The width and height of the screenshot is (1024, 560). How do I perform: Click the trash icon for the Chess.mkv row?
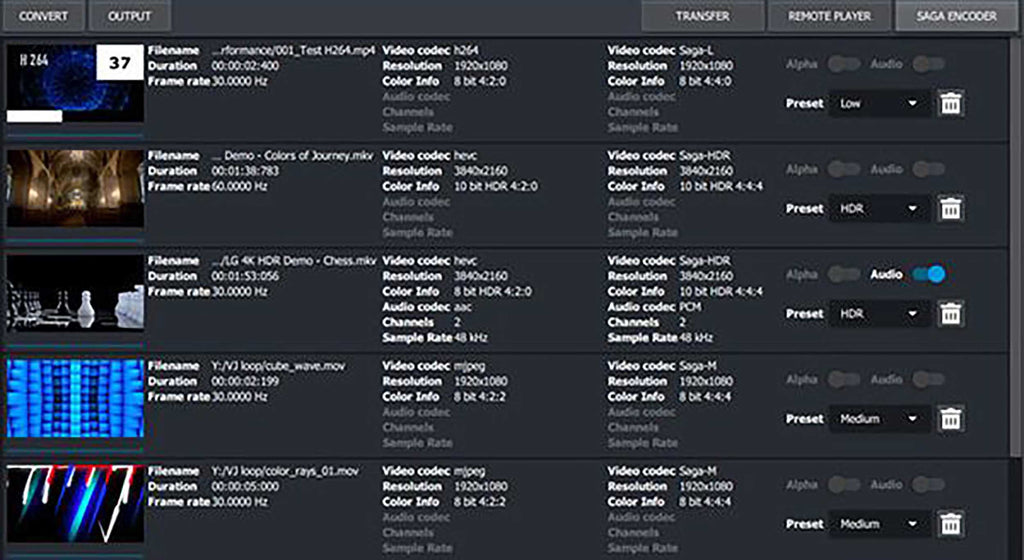click(x=950, y=314)
